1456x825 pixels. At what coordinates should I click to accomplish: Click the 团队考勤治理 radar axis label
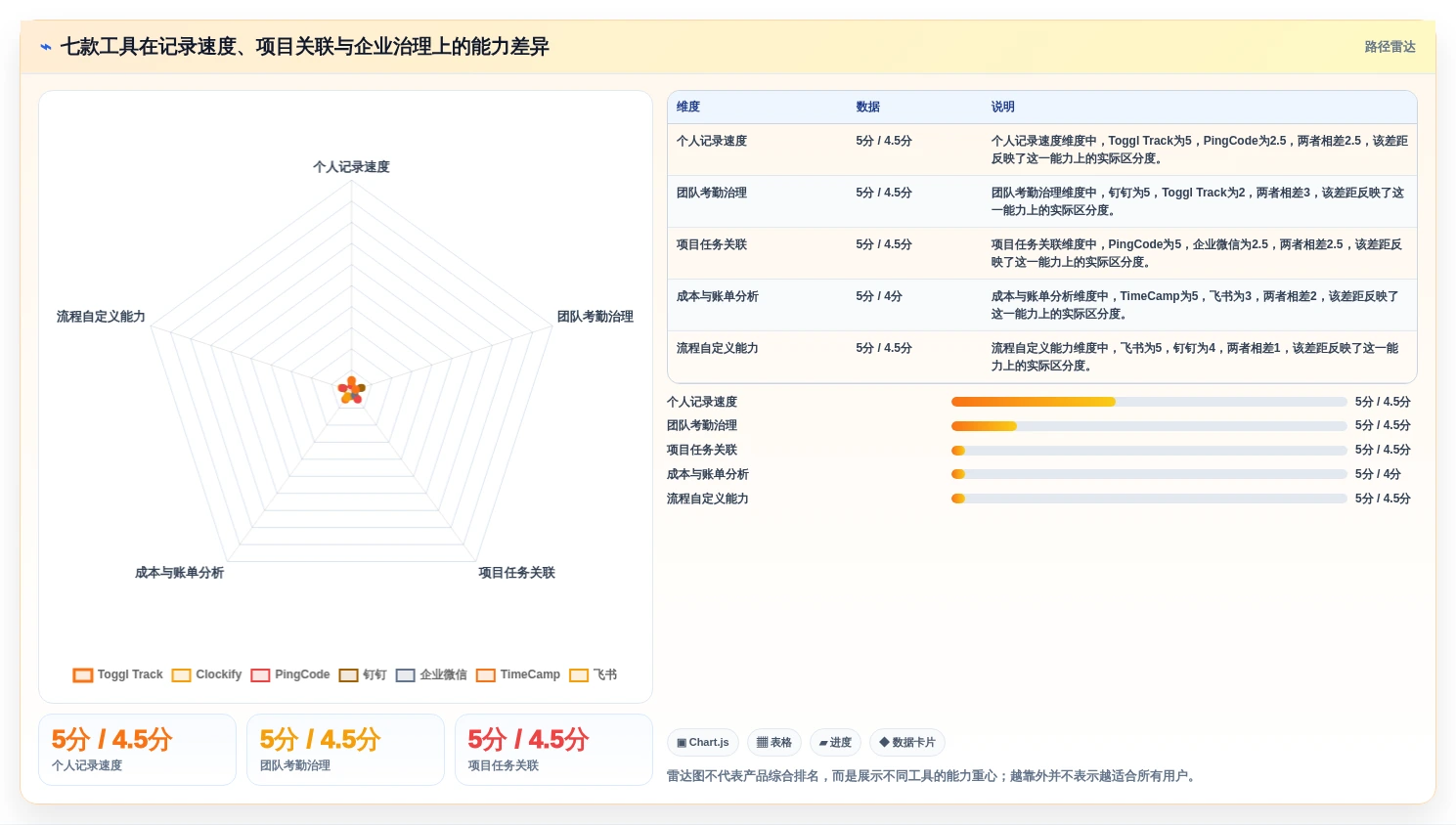[596, 317]
